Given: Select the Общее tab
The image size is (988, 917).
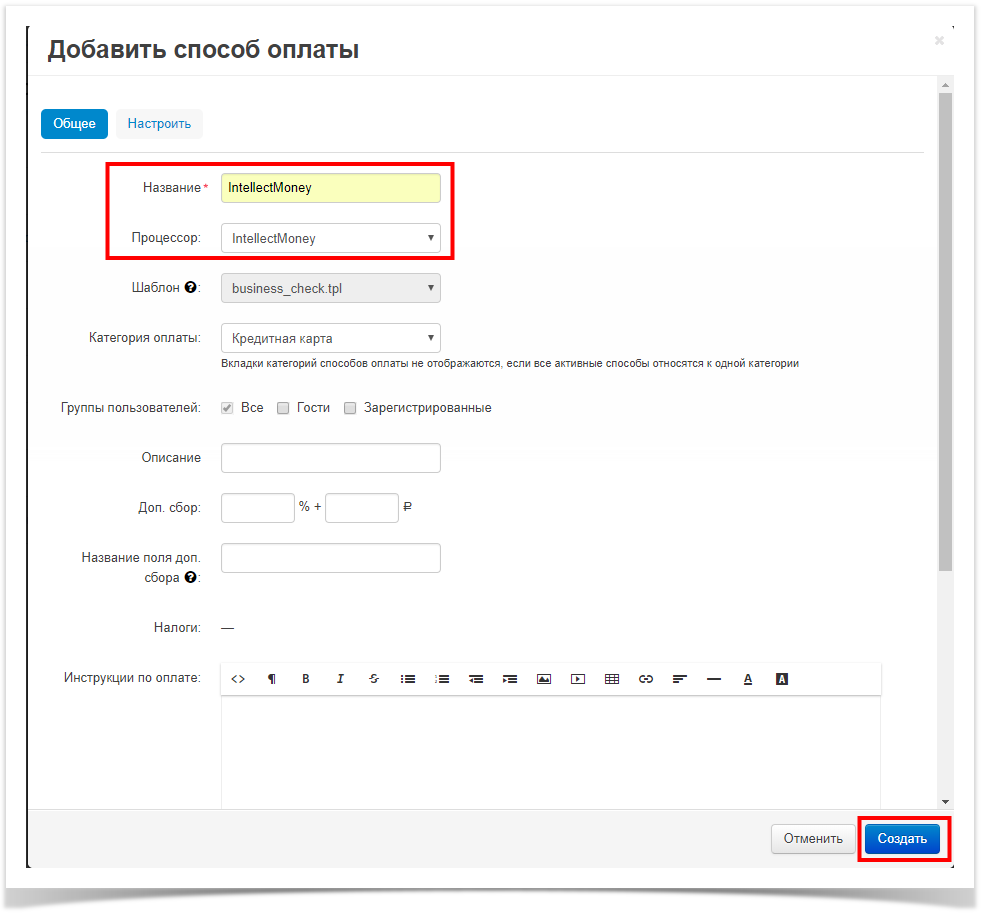Looking at the screenshot, I should coord(74,124).
